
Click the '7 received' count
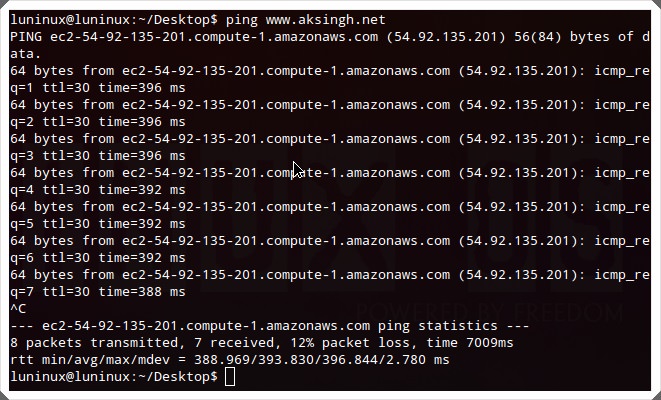click(234, 343)
